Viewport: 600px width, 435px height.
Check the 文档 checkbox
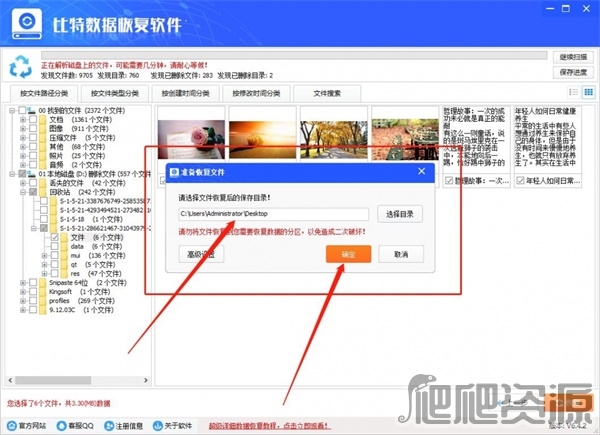[33, 120]
